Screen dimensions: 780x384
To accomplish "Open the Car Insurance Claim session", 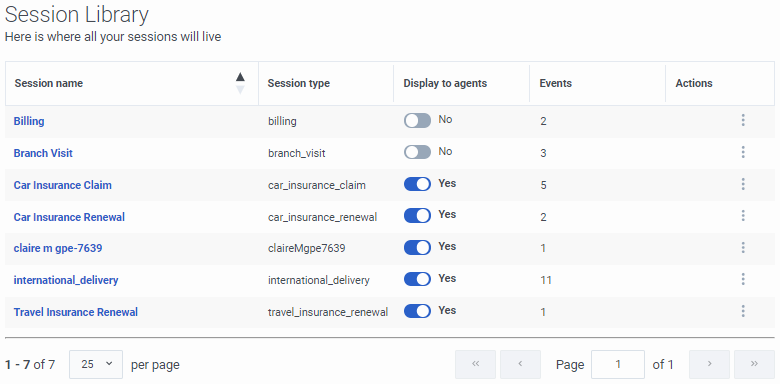I will point(63,185).
